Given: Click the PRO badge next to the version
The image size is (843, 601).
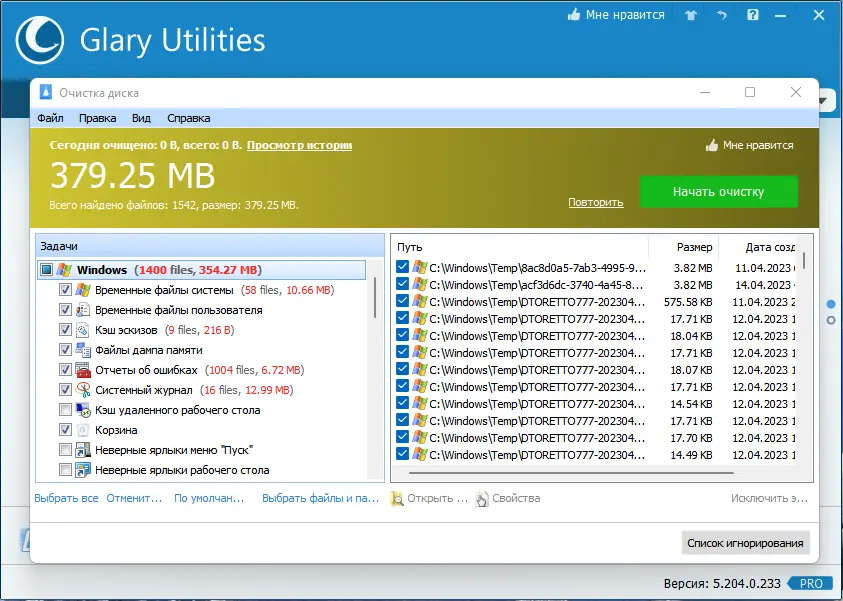Looking at the screenshot, I should pyautogui.click(x=810, y=584).
